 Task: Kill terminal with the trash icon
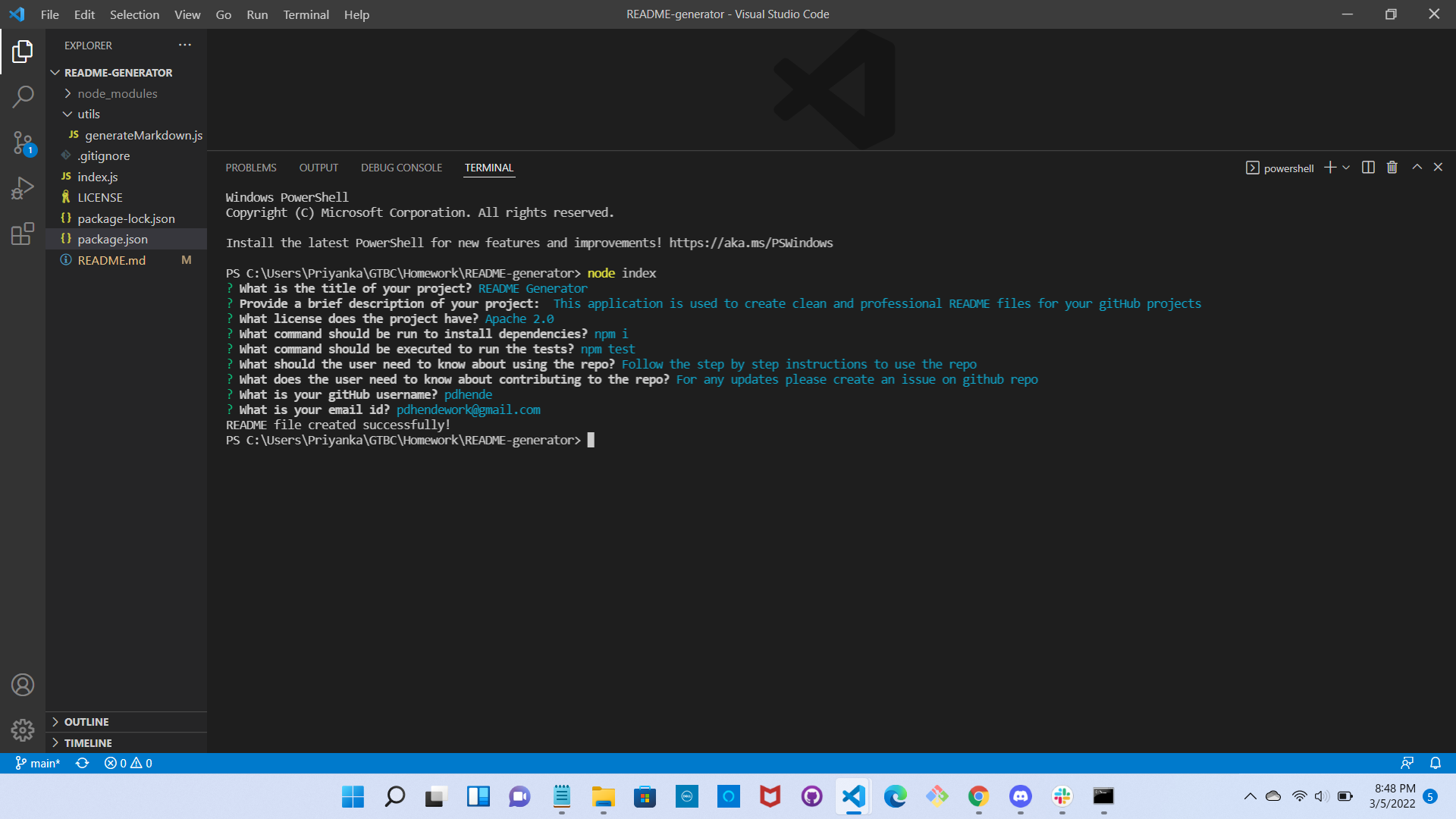tap(1392, 168)
